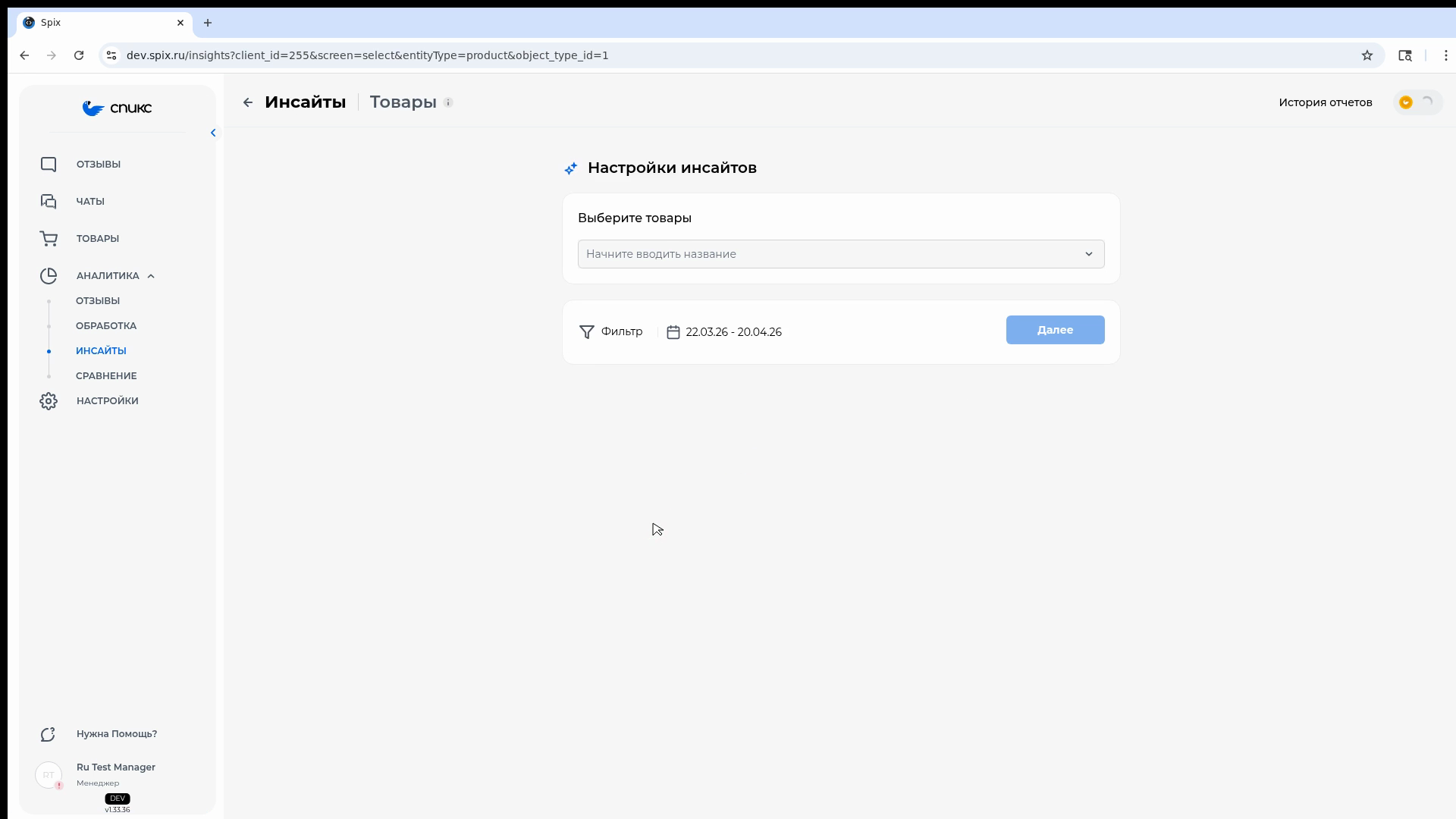The image size is (1456, 819).
Task: Click the Аналитика pie-chart icon
Action: click(49, 276)
